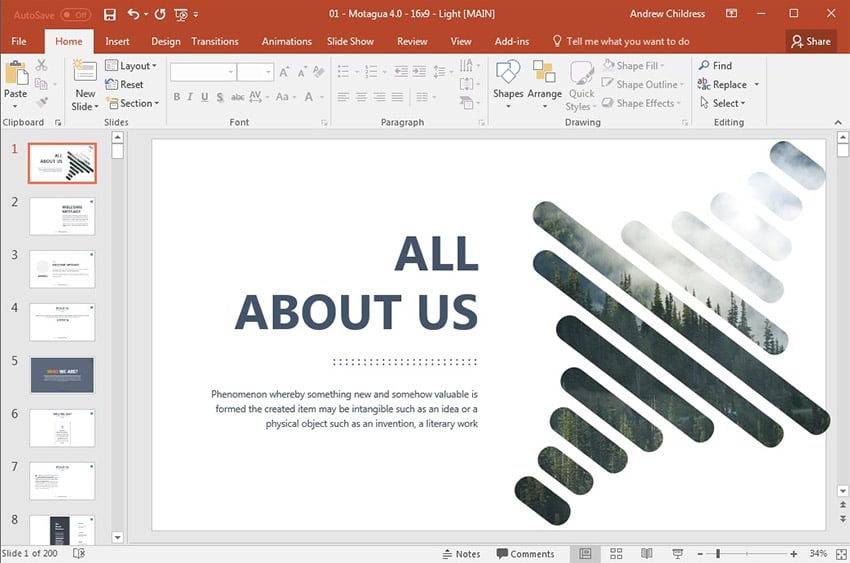Click the zoom in plus button
This screenshot has height=563, width=850.
pos(794,554)
